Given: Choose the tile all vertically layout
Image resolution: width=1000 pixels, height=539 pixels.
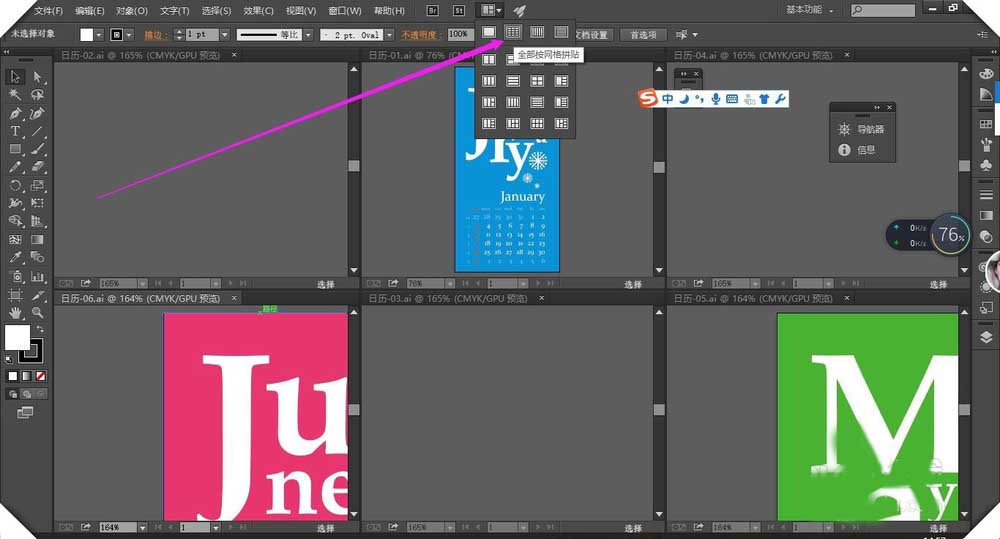Looking at the screenshot, I should (x=537, y=32).
